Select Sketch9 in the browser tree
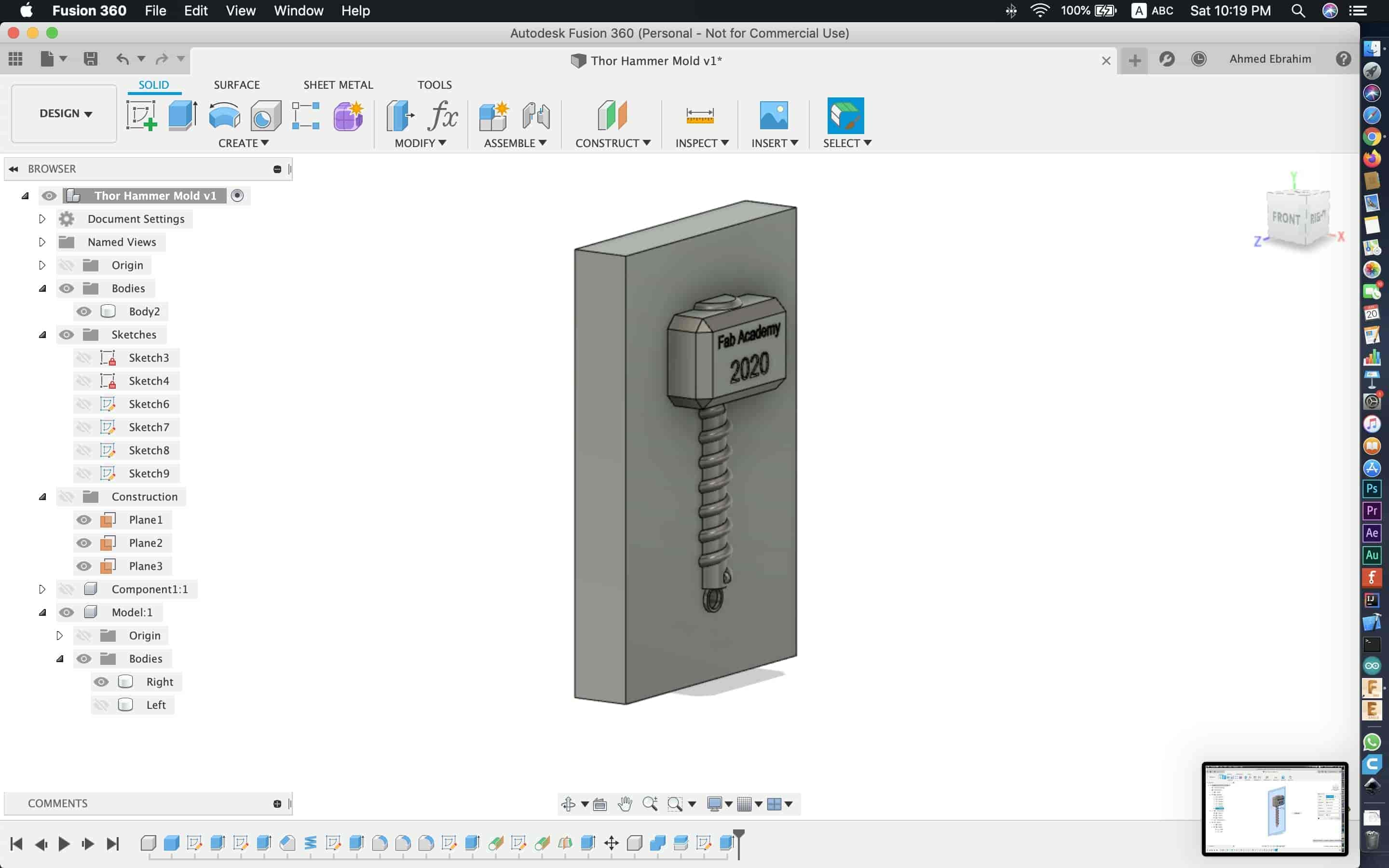The image size is (1389, 868). pos(149,472)
